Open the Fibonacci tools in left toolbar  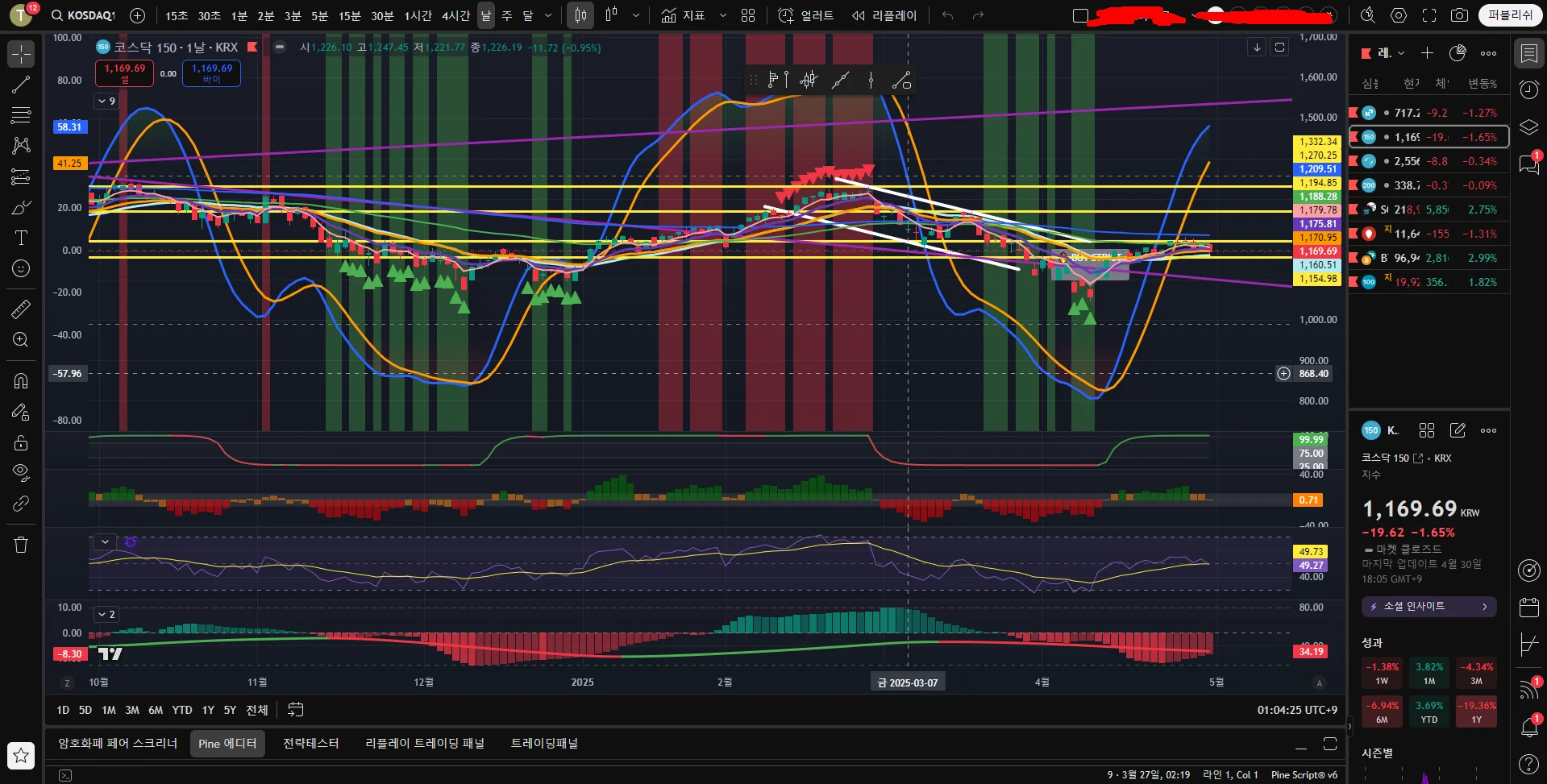21,115
